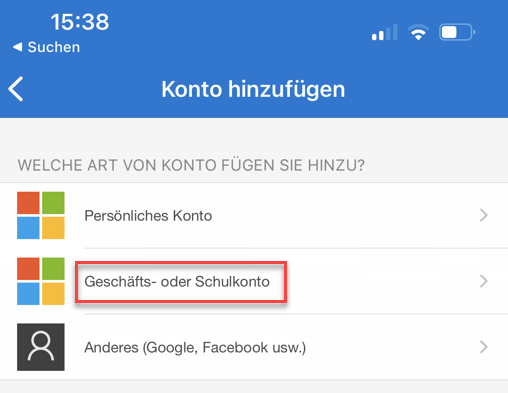Tap the Microsoft logo beside Persönliches Konto
Screen dimensions: 508x393
tap(41, 215)
